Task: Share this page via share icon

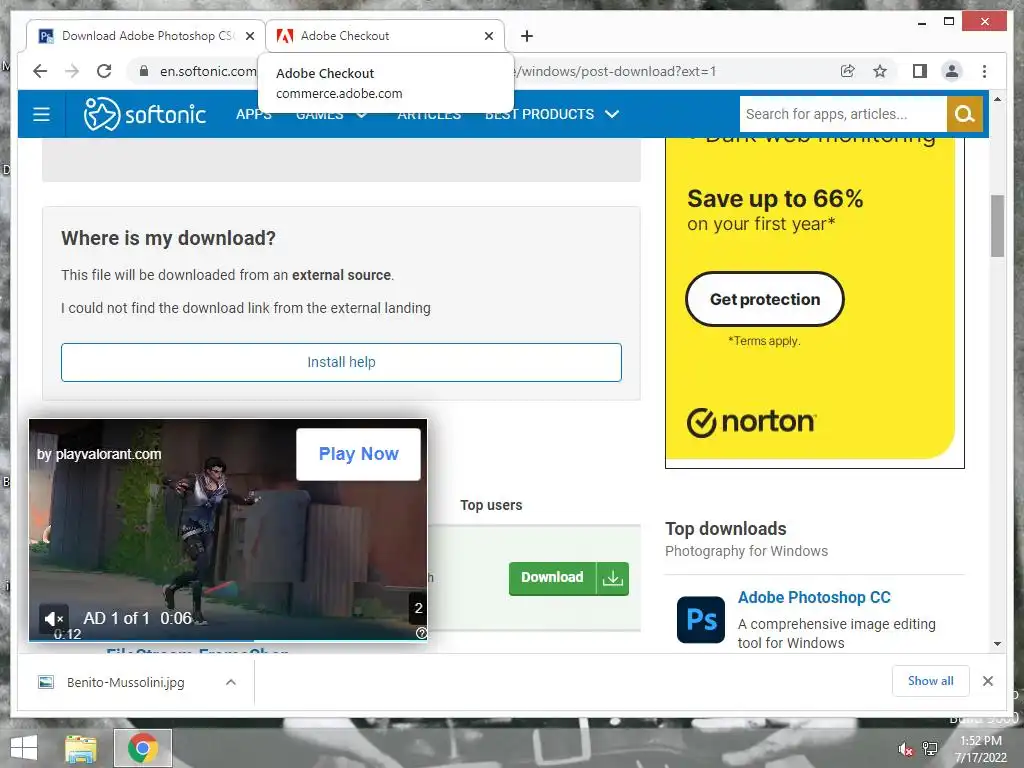Action: pyautogui.click(x=848, y=71)
